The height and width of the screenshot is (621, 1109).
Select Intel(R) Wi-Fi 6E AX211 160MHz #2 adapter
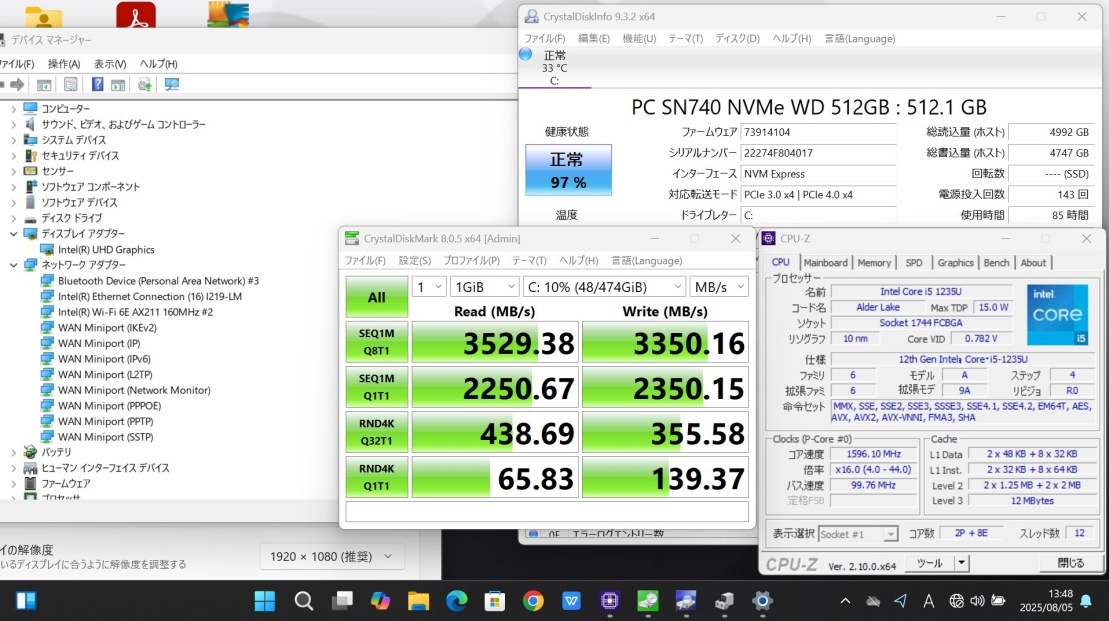(135, 312)
